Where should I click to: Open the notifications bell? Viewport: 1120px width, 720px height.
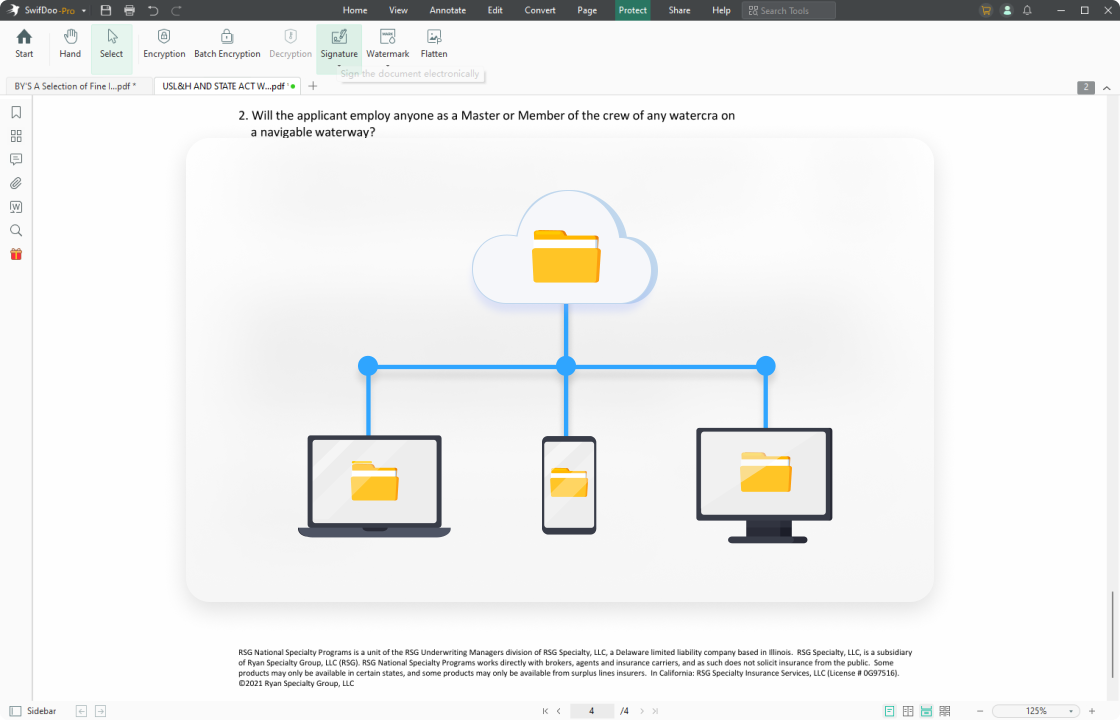click(x=1027, y=10)
